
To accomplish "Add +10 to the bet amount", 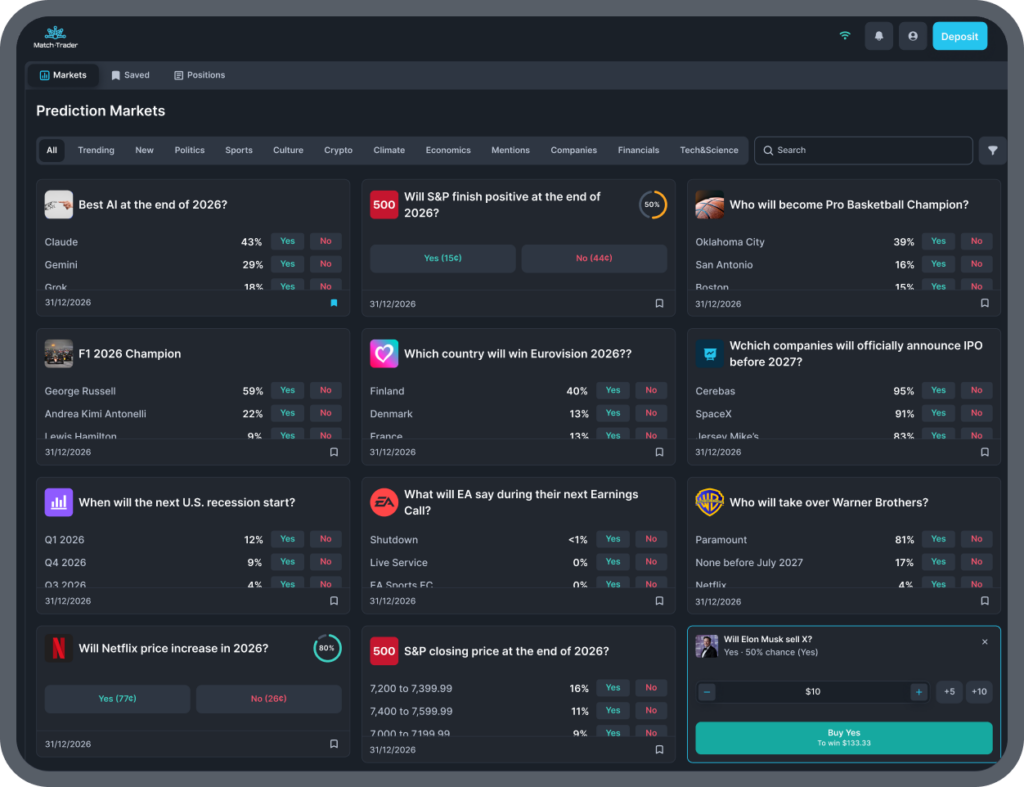I will pos(978,692).
